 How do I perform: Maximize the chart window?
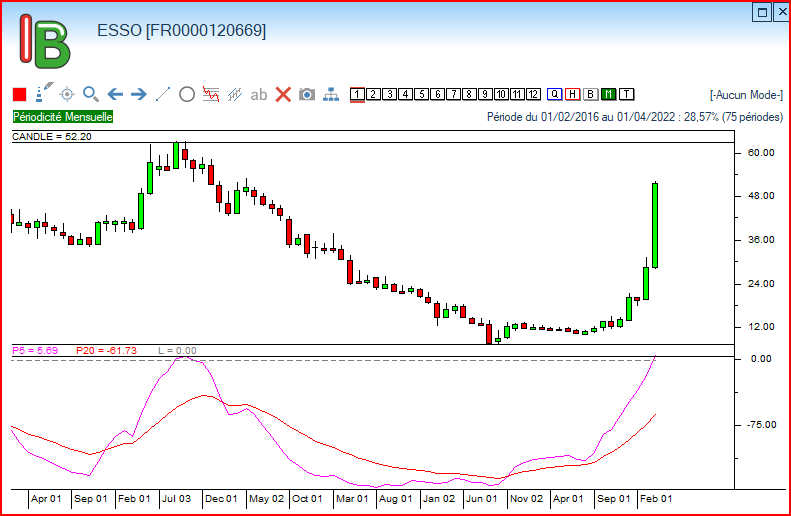[x=762, y=12]
